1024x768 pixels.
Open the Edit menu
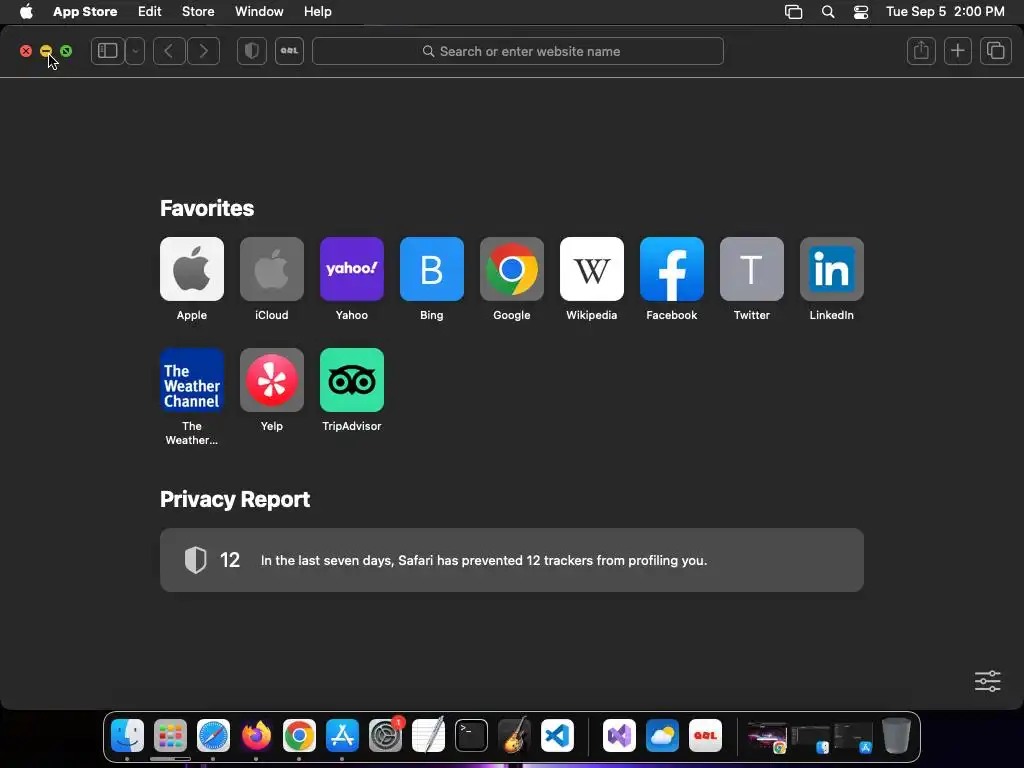[150, 12]
